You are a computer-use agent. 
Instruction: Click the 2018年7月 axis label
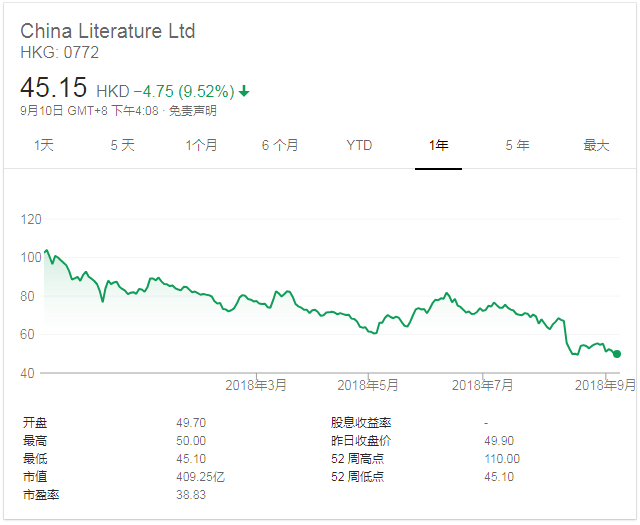click(x=483, y=384)
